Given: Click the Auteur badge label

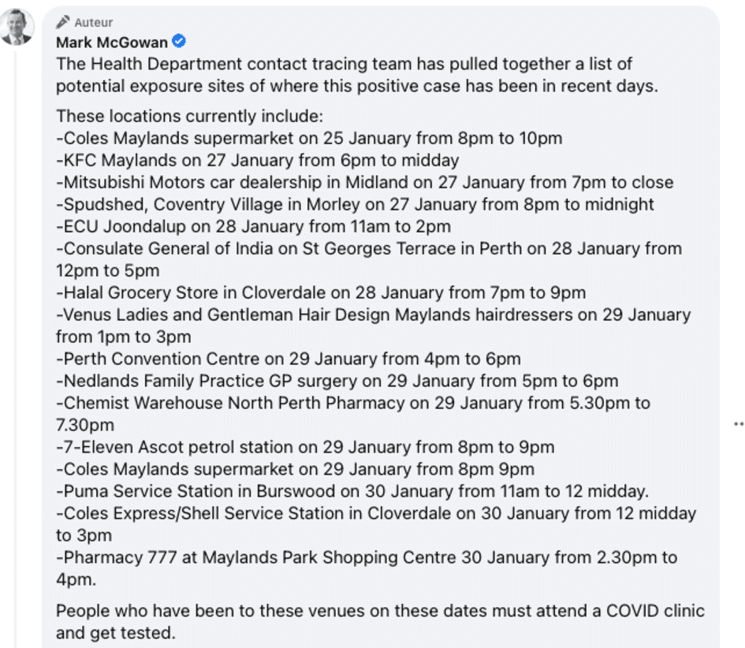Looking at the screenshot, I should pos(94,22).
